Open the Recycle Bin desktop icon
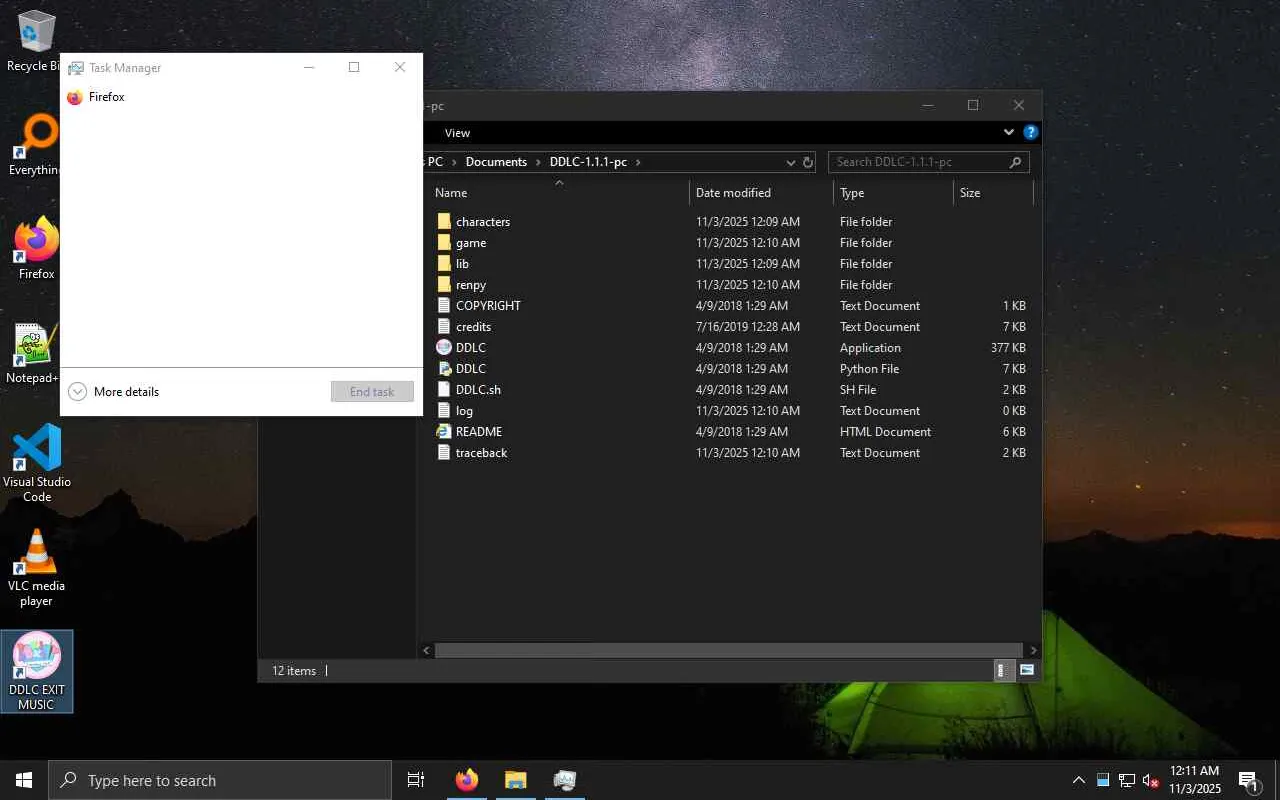The height and width of the screenshot is (800, 1280). click(x=36, y=40)
